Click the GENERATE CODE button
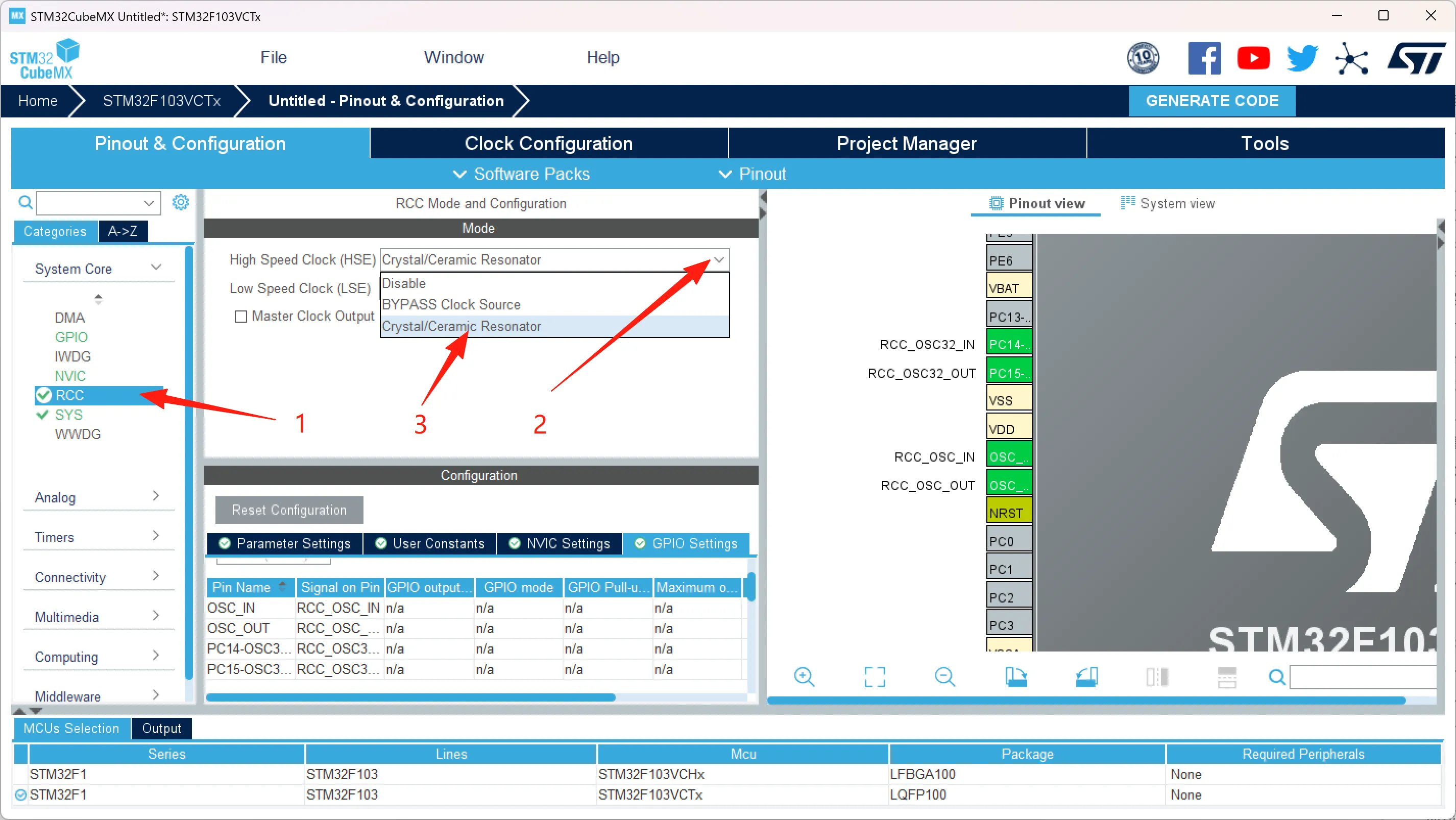Screen dimensions: 1456x820 point(1211,101)
